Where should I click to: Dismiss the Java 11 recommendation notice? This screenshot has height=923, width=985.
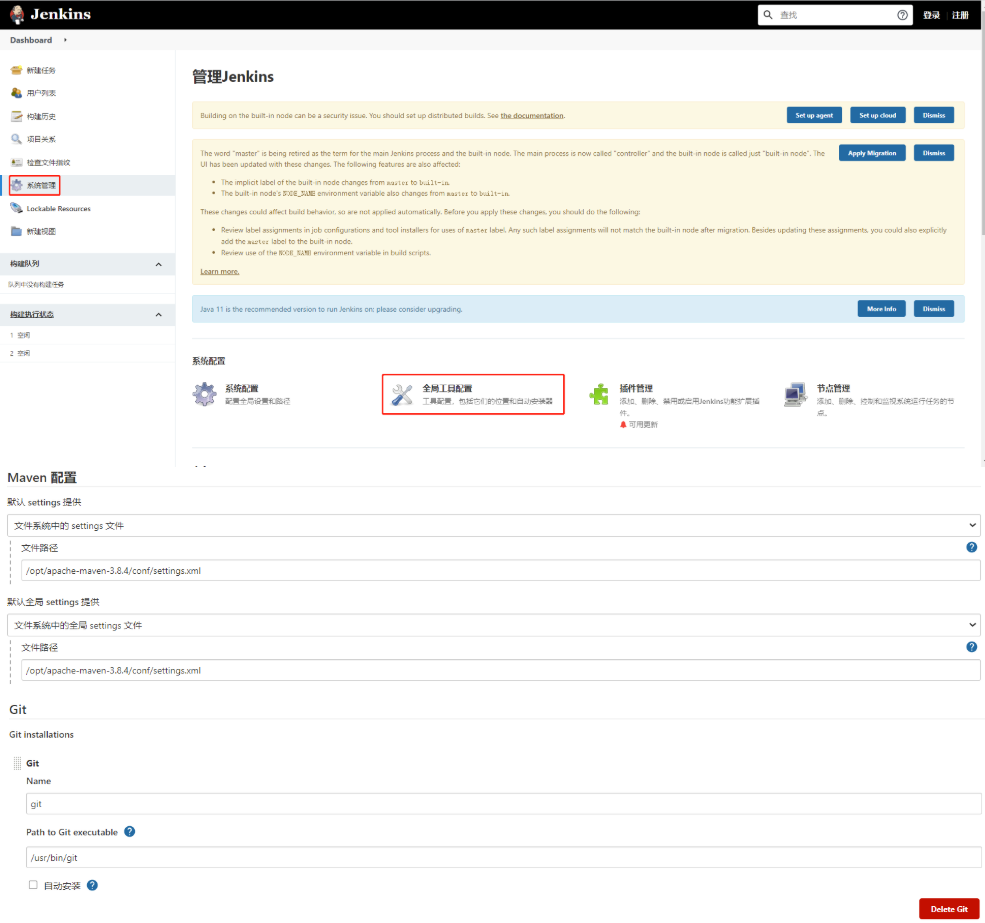[933, 309]
